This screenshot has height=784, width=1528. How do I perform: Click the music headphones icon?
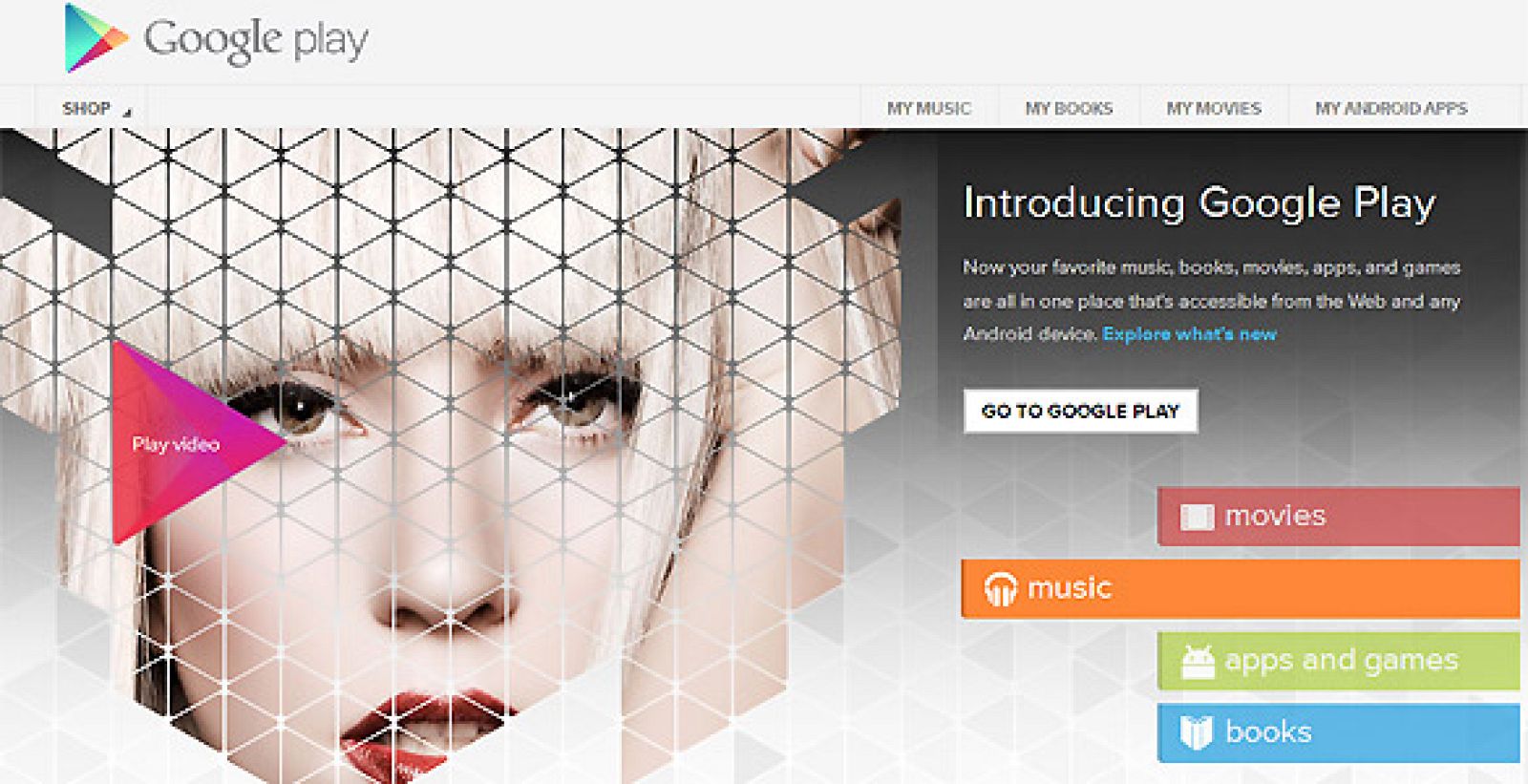coord(1000,588)
